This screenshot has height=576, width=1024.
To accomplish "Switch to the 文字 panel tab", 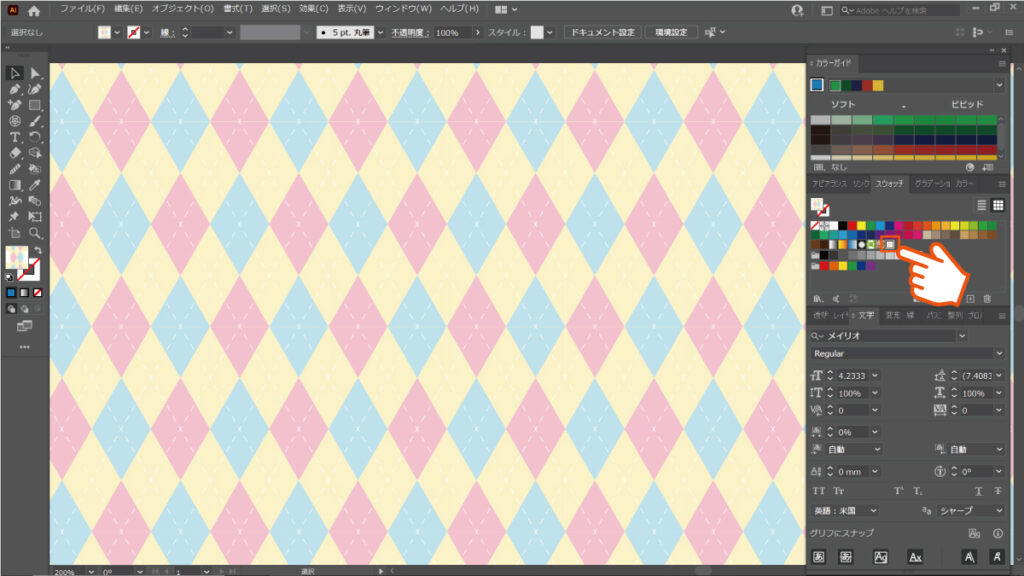I will (x=866, y=315).
